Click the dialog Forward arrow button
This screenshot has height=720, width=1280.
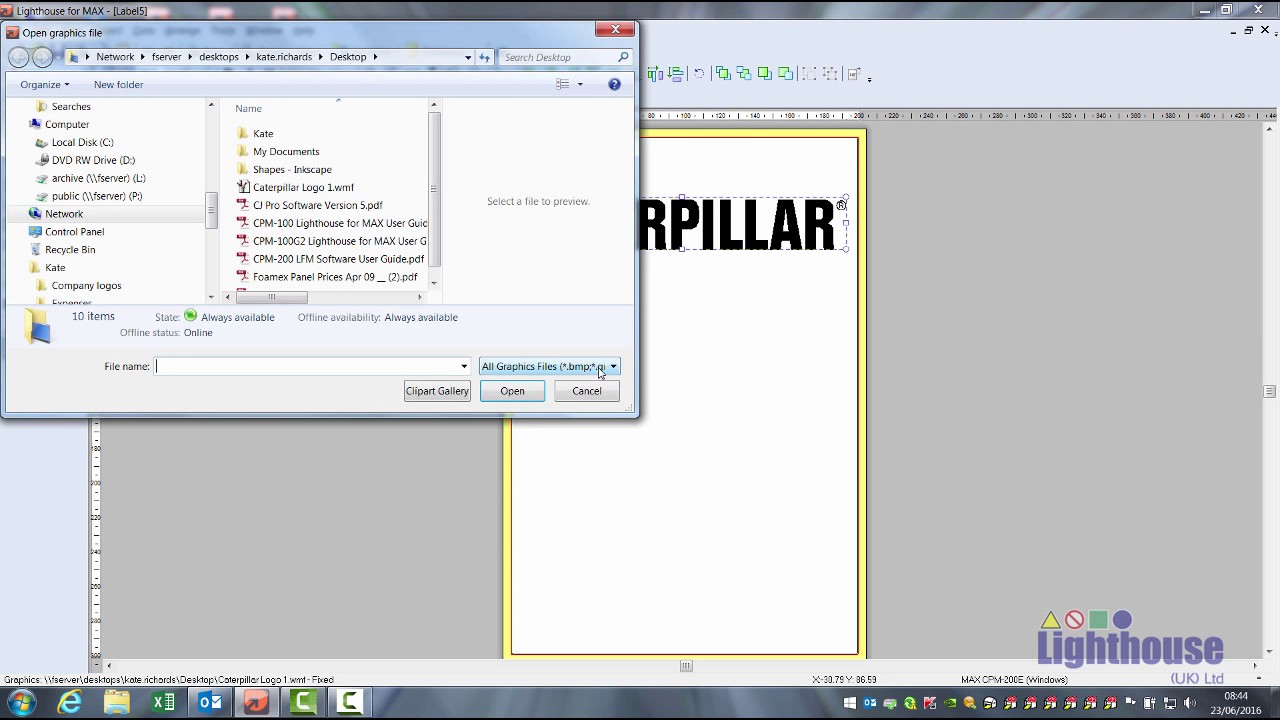[43, 57]
